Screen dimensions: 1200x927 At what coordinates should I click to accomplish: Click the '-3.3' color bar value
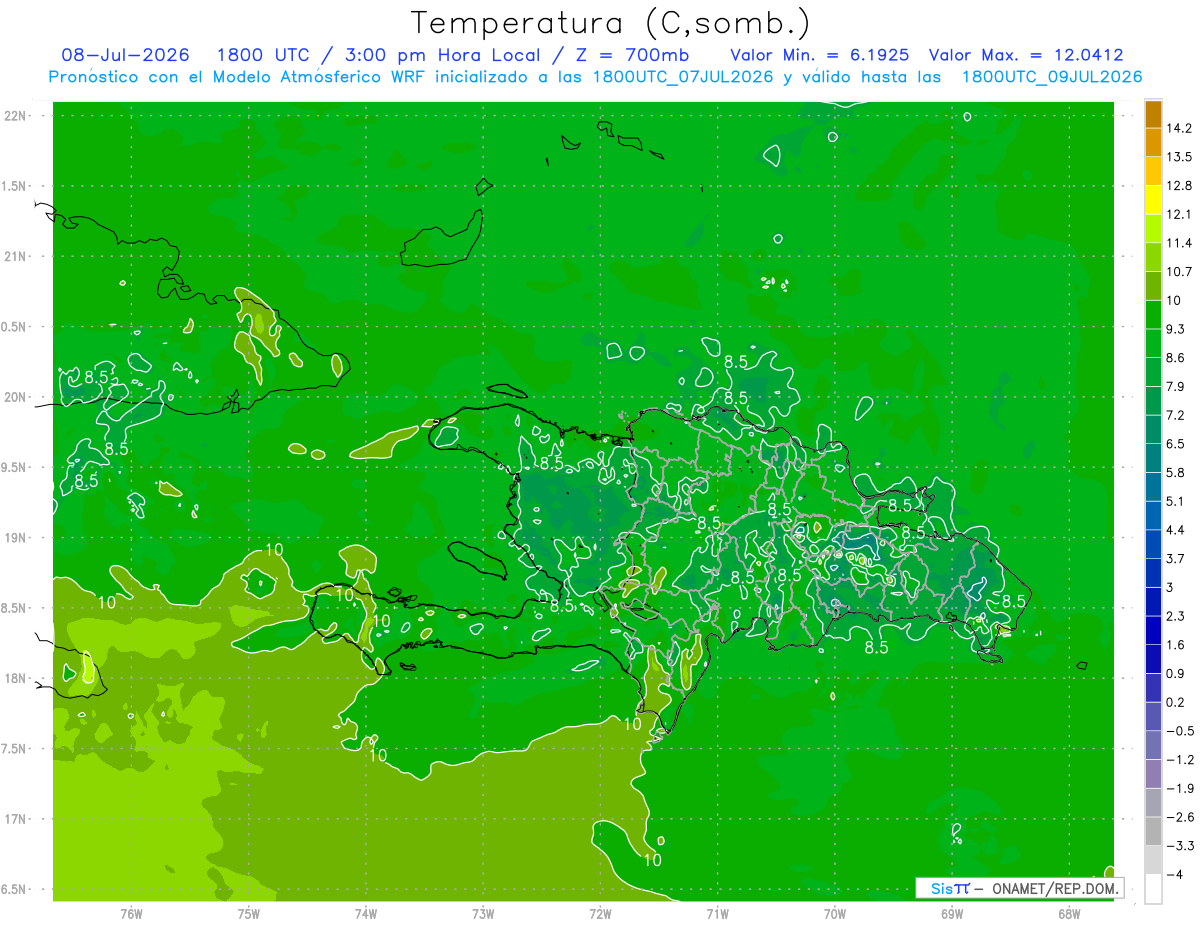[1180, 846]
